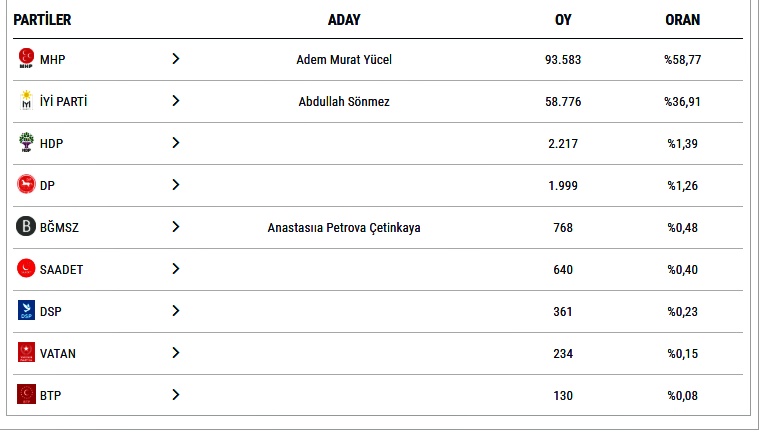Viewport: 765px width, 434px height.
Task: Click the BĞMSZ black circle icon
Action: (x=26, y=227)
